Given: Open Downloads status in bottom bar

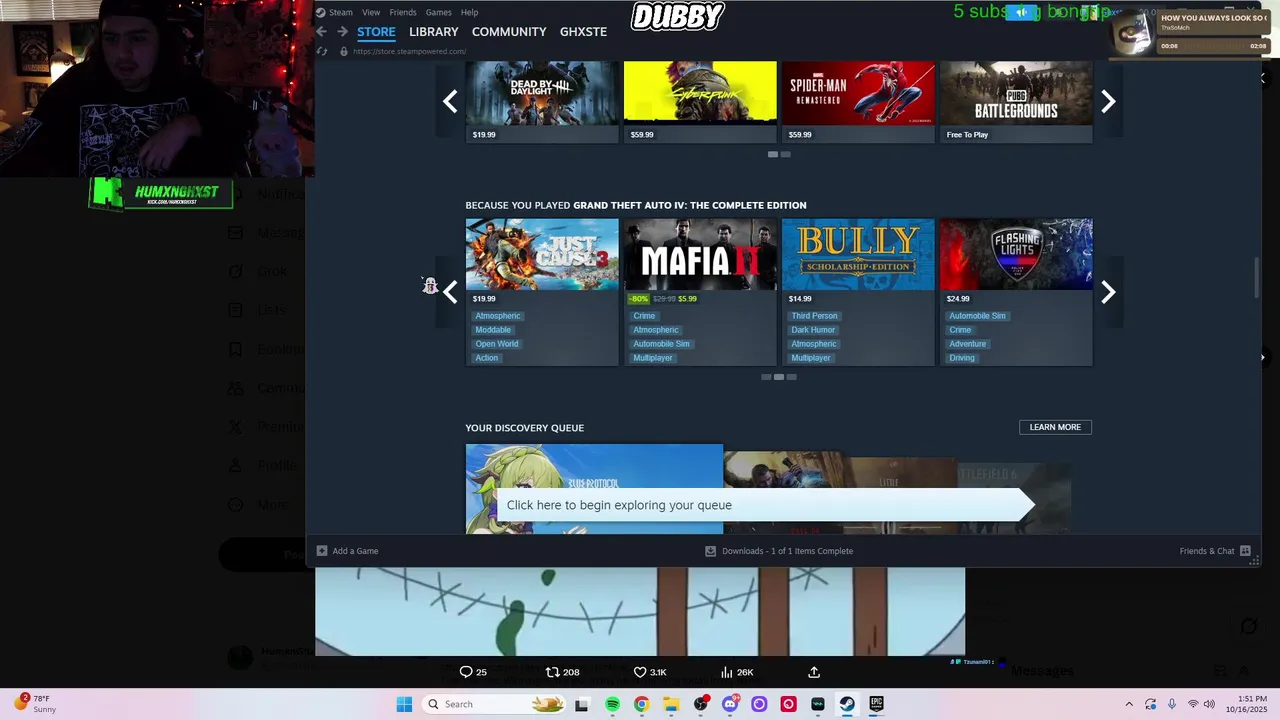Looking at the screenshot, I should pyautogui.click(x=779, y=551).
